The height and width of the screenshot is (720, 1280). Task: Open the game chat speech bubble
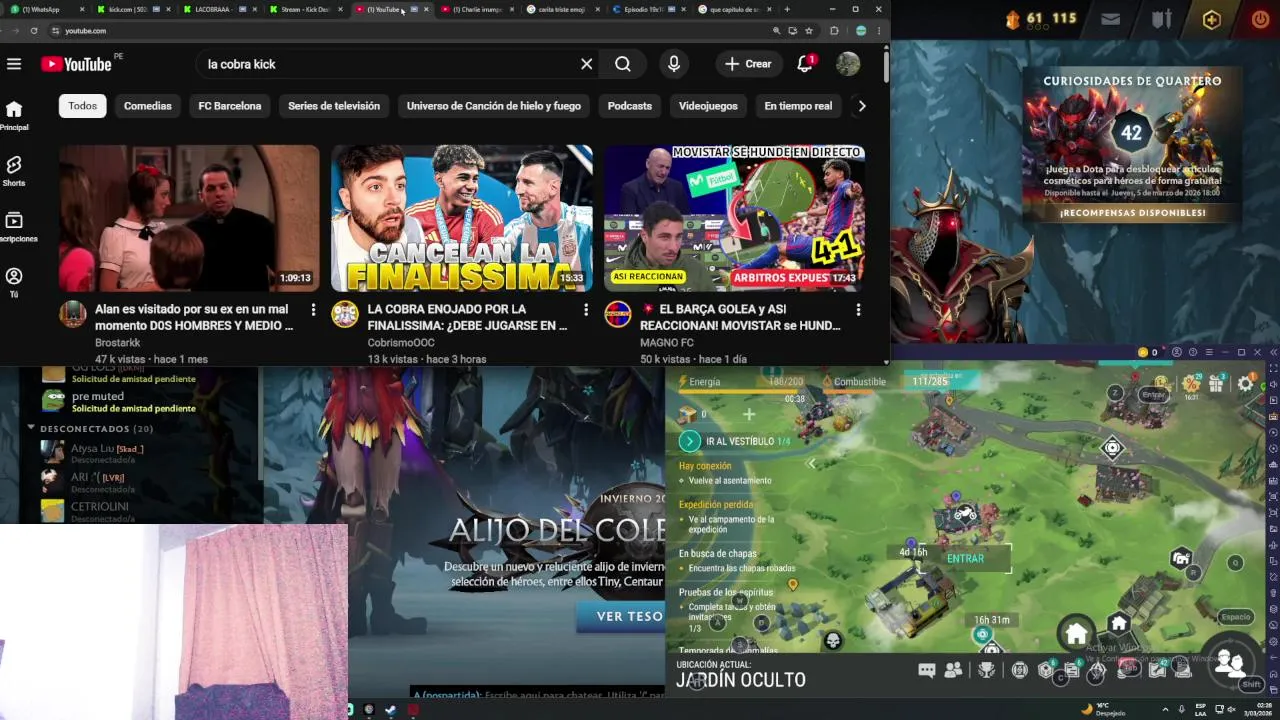(x=927, y=671)
